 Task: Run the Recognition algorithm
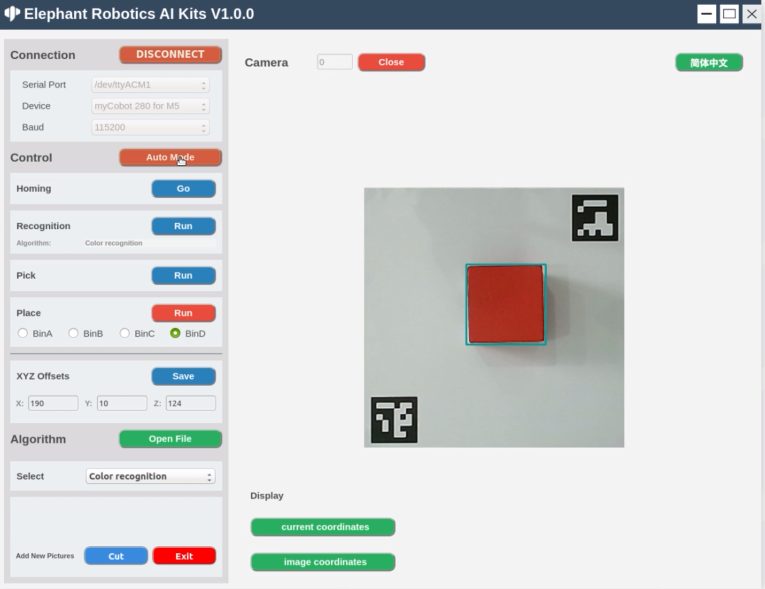click(183, 226)
